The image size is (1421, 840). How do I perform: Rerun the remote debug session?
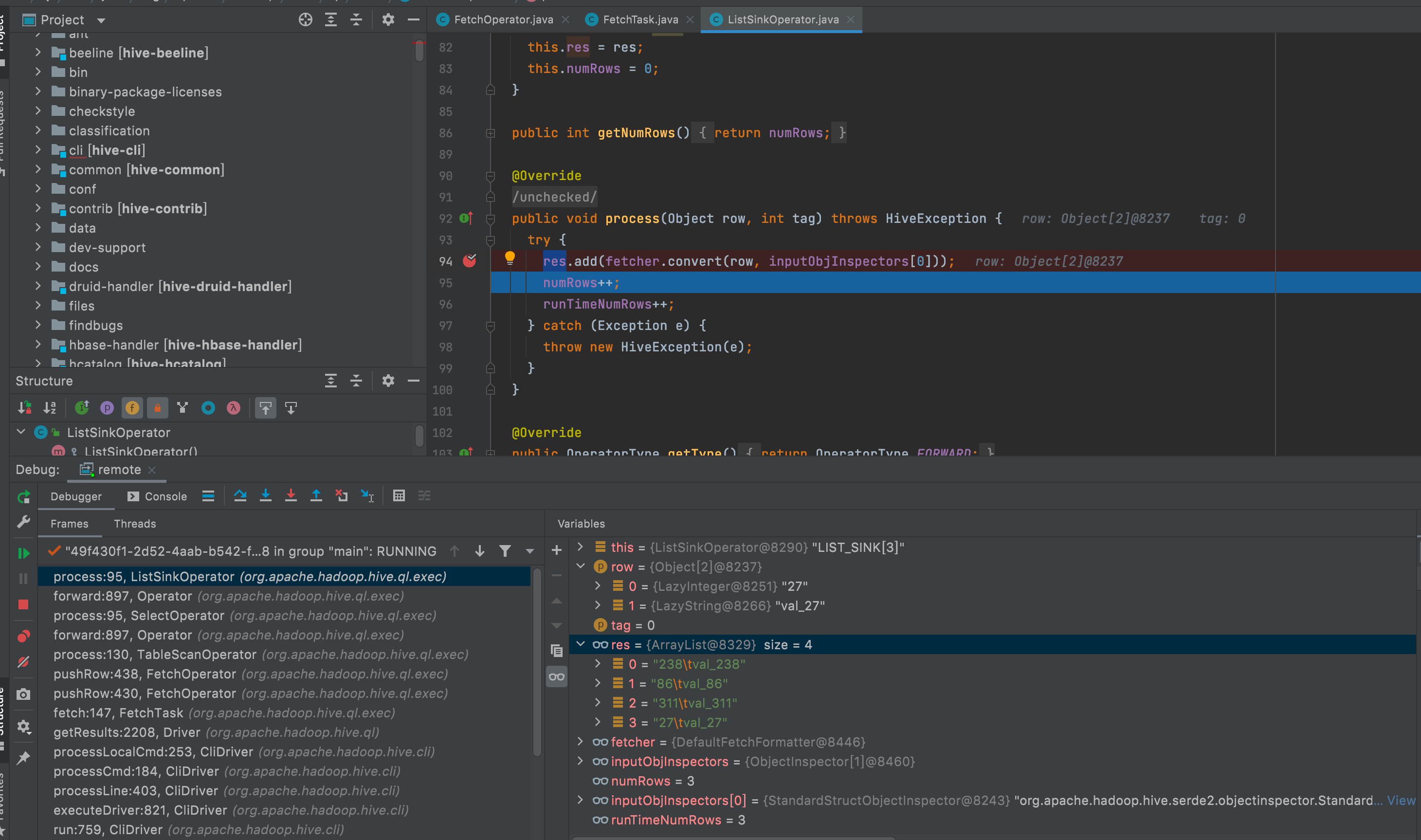coord(24,497)
